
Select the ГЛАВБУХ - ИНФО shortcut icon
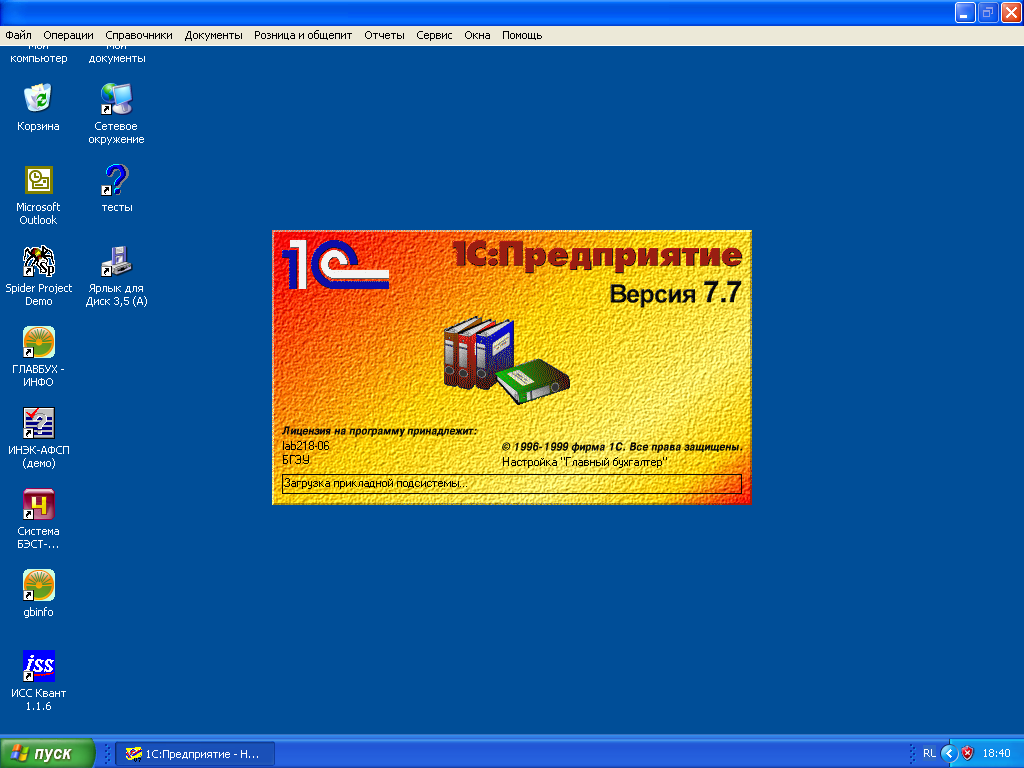(x=38, y=342)
